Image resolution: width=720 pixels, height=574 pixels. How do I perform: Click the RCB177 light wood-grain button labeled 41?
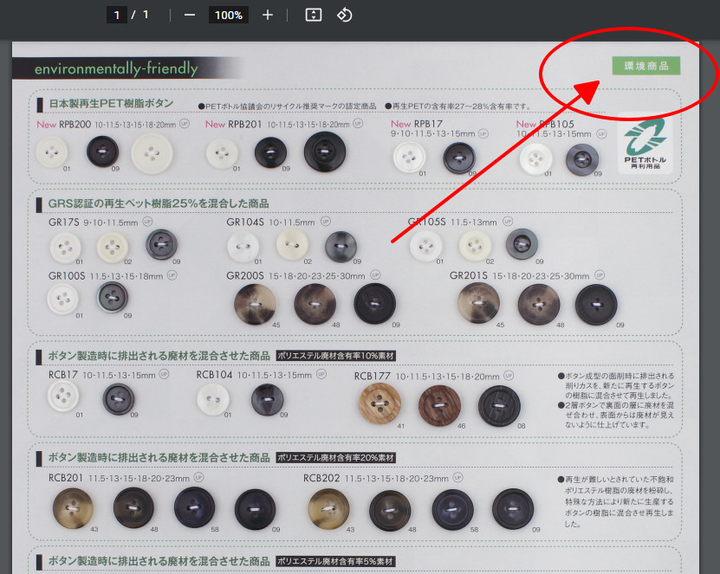click(x=380, y=404)
